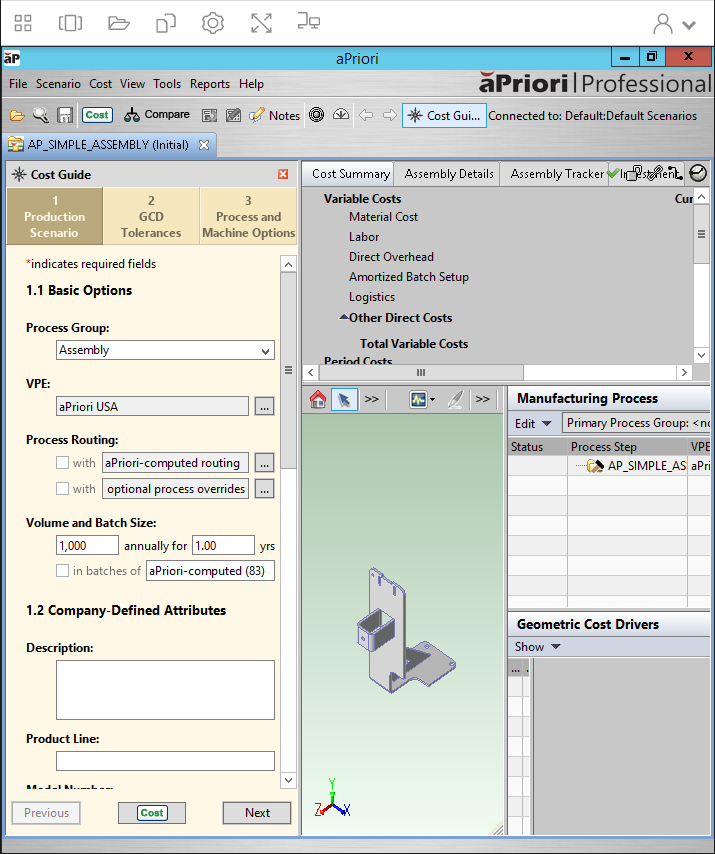
Task: Click ellipsis button beside optional process overrides
Action: coord(264,489)
